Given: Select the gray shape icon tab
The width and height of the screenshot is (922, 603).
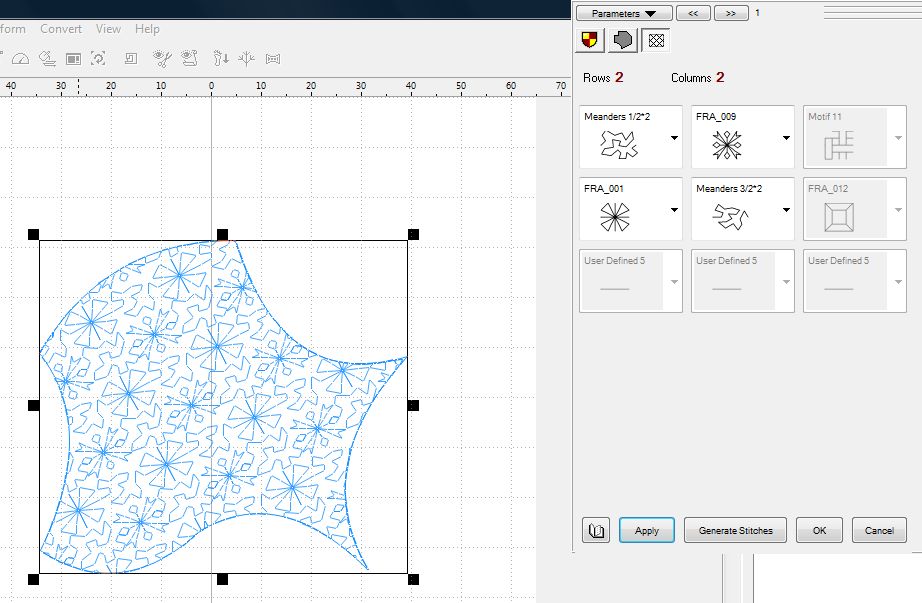Looking at the screenshot, I should tap(623, 40).
